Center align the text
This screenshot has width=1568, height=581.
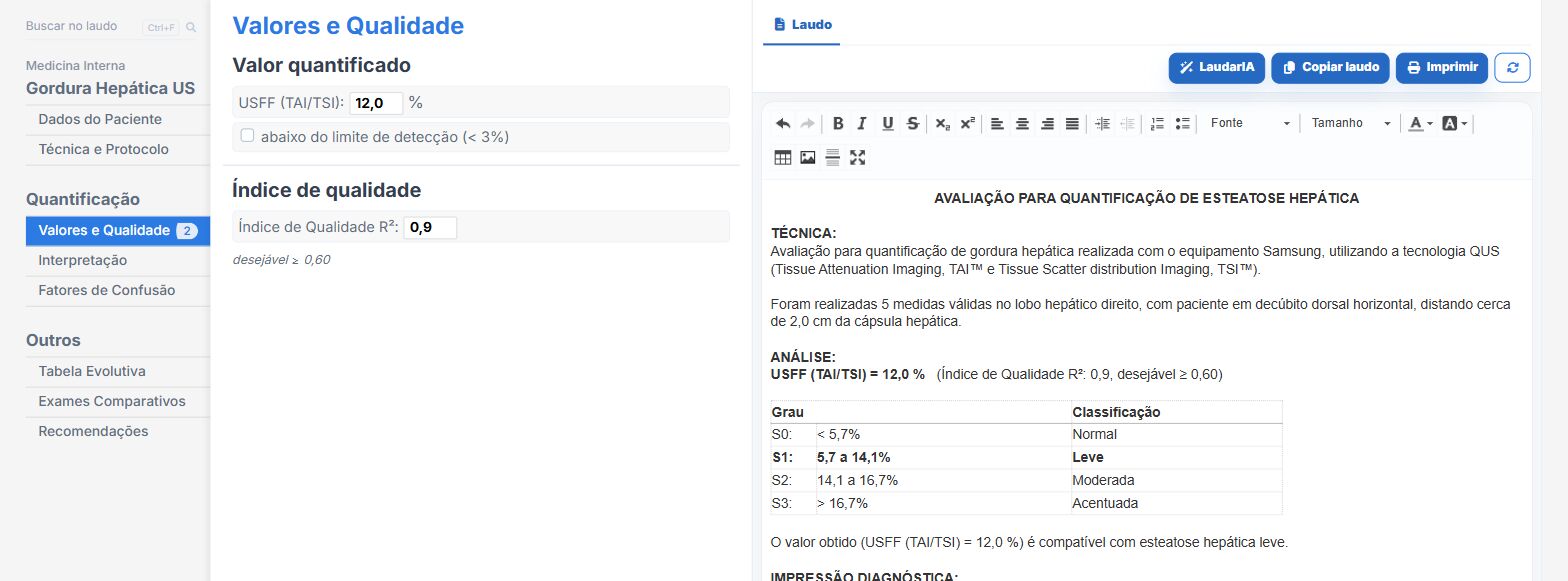click(x=1022, y=124)
